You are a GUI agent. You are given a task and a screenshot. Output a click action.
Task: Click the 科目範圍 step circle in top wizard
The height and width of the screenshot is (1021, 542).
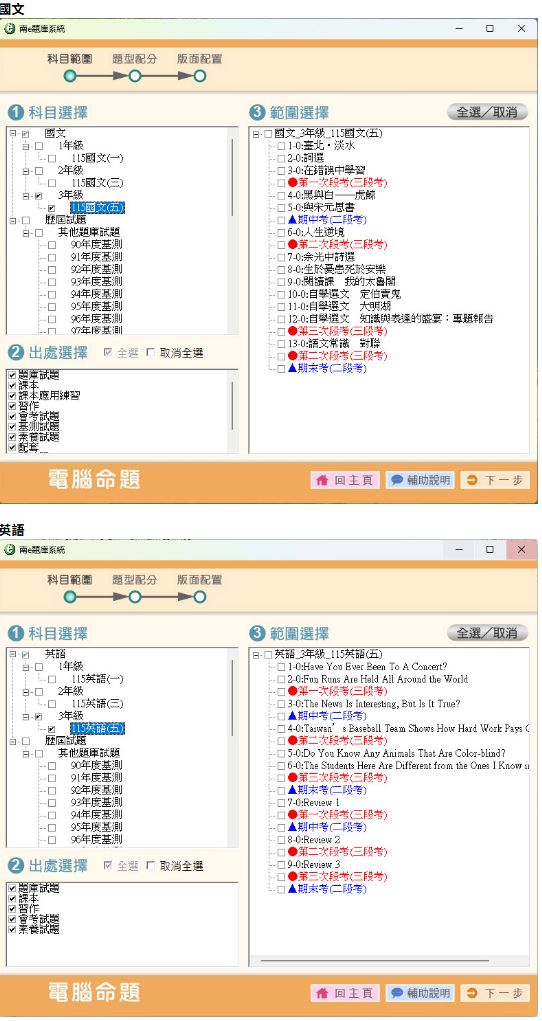pos(70,76)
